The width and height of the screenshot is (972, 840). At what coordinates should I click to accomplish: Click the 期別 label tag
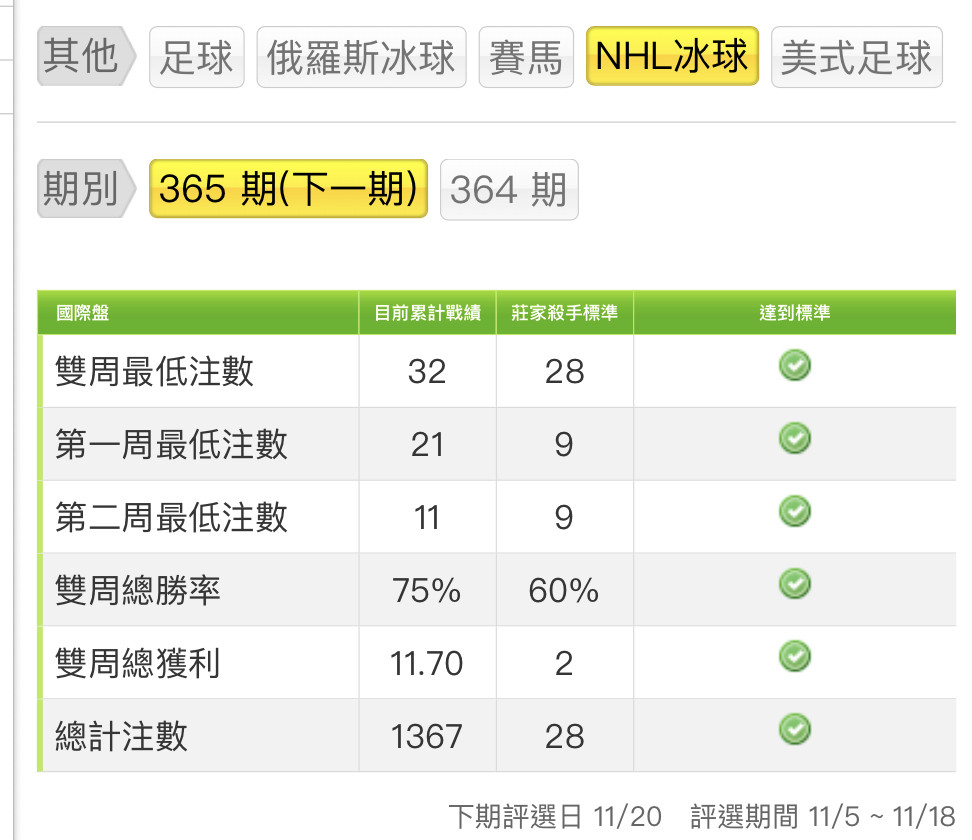[86, 188]
